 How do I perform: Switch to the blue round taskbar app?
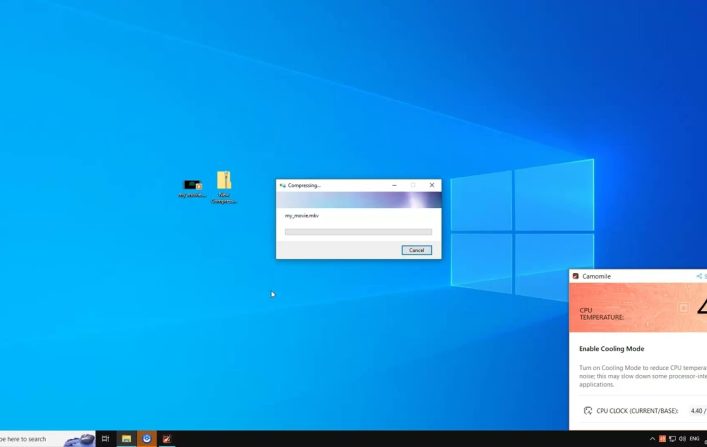pos(147,439)
